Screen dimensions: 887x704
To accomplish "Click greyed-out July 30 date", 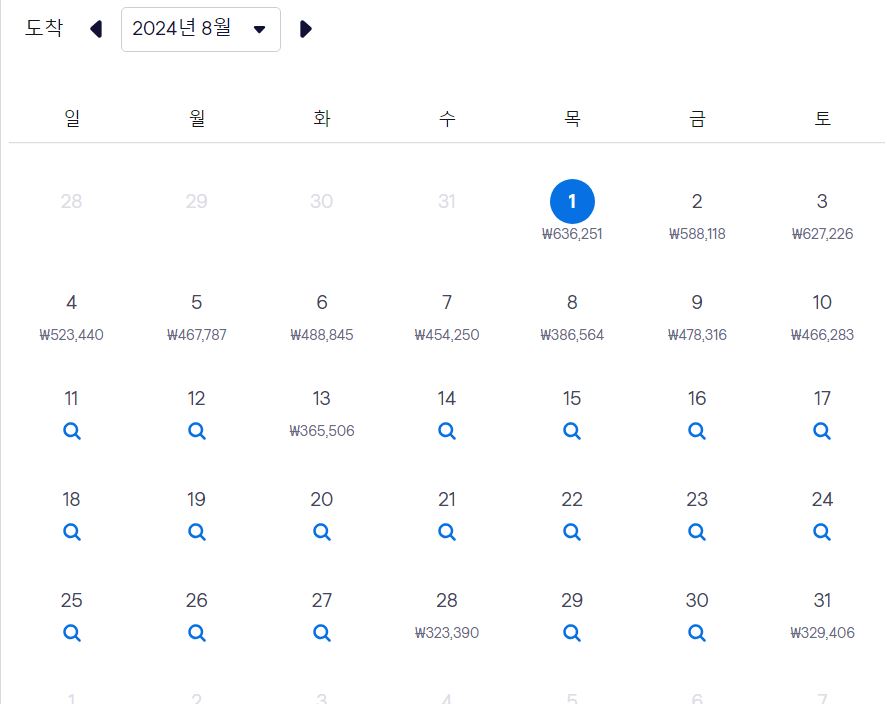I will [321, 201].
